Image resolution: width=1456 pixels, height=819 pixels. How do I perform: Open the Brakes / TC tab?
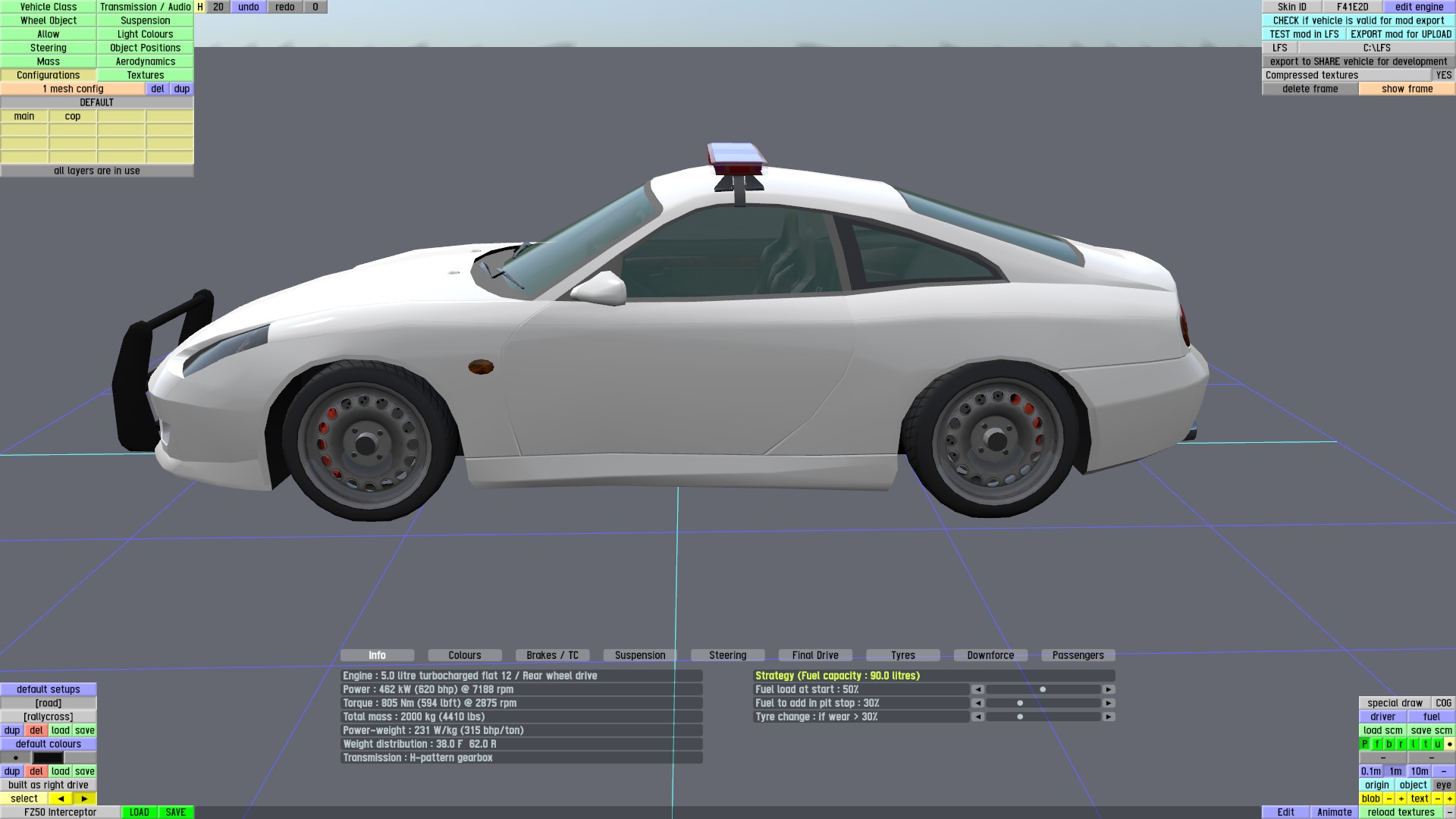tap(552, 655)
